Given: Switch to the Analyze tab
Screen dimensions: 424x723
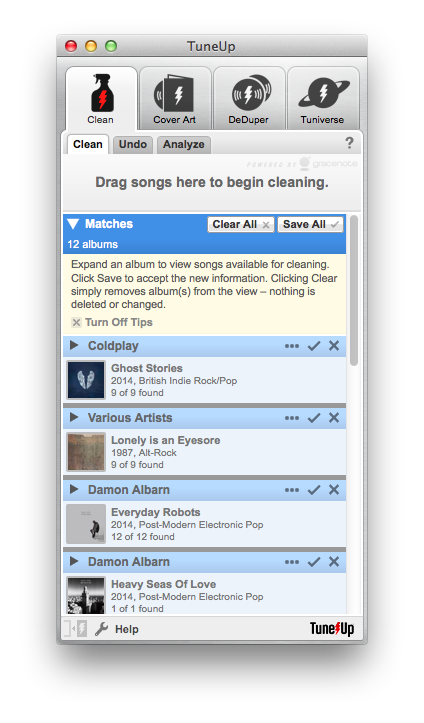Looking at the screenshot, I should click(x=183, y=144).
